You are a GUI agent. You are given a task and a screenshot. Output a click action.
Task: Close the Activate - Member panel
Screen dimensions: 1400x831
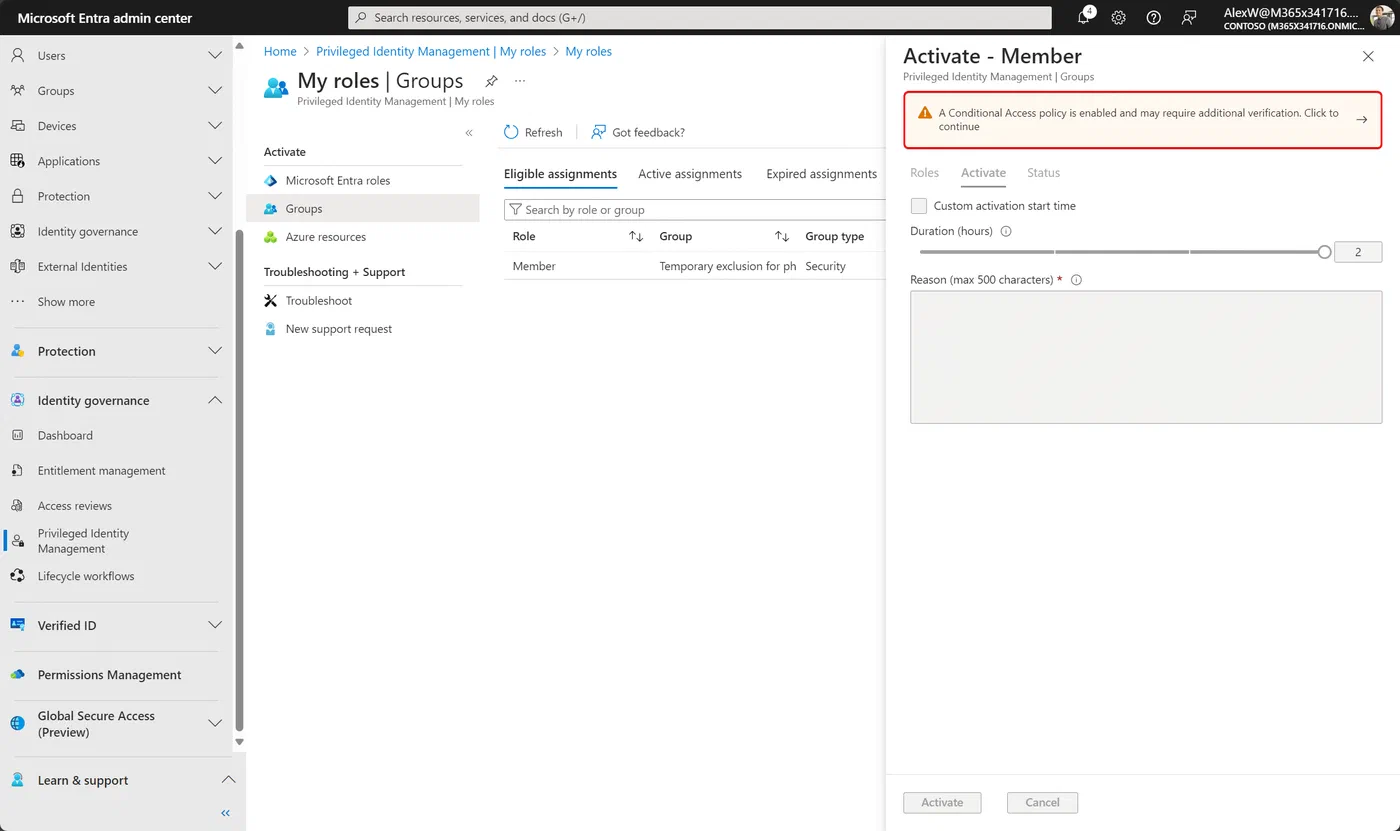click(1368, 57)
